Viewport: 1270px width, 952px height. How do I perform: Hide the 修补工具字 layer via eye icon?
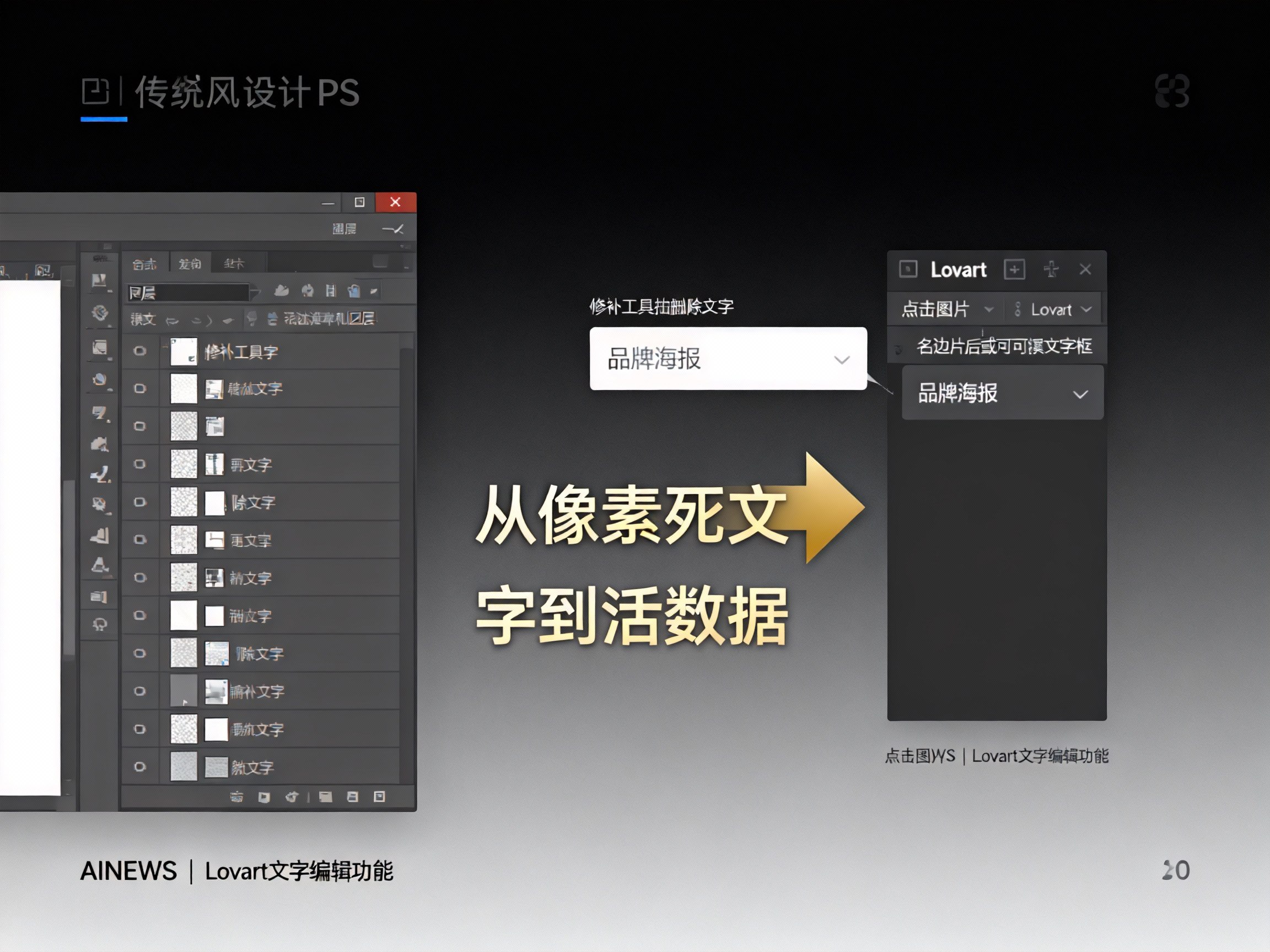pos(139,351)
